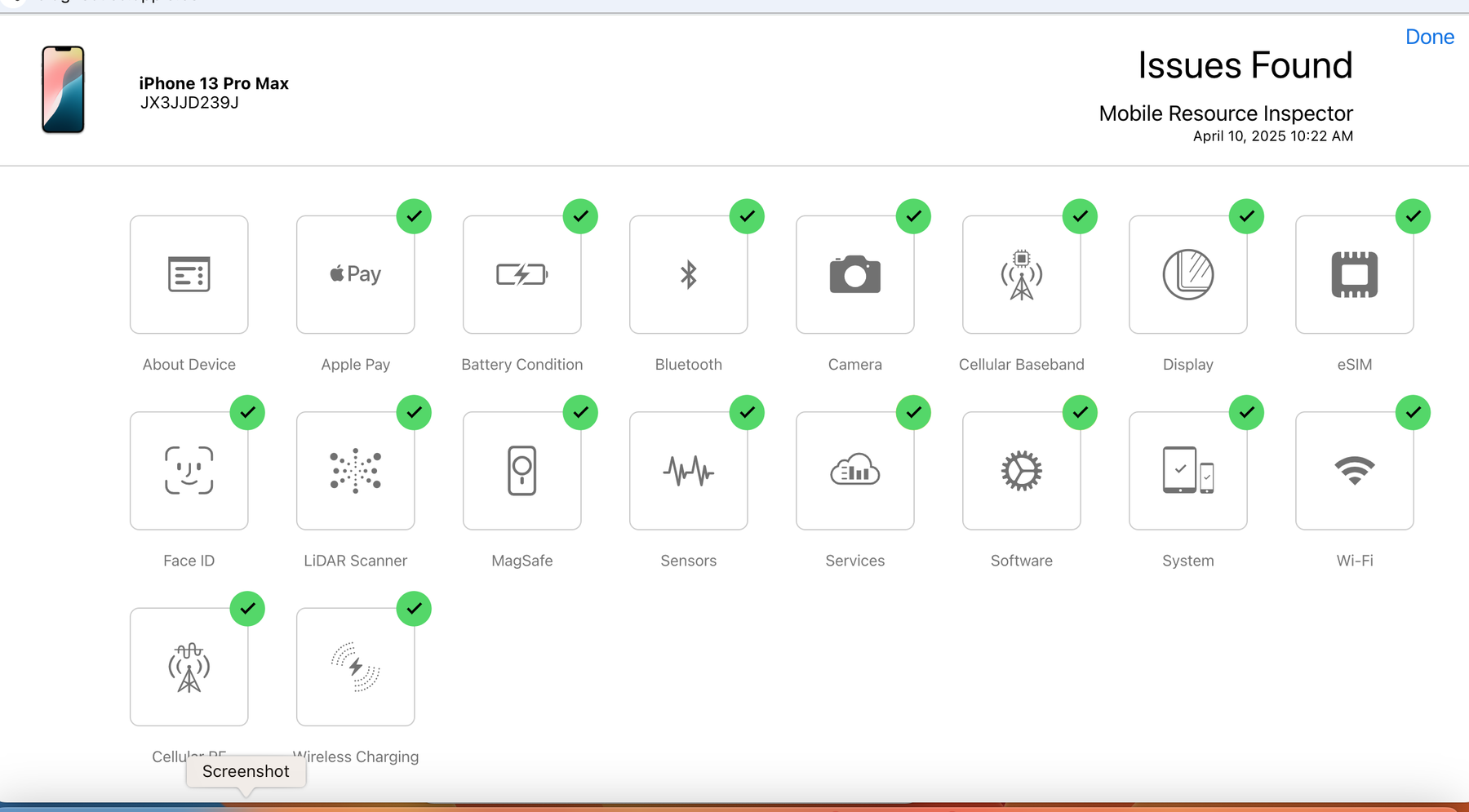The width and height of the screenshot is (1469, 812).
Task: Click the LiDAR Scanner label text
Action: click(355, 561)
